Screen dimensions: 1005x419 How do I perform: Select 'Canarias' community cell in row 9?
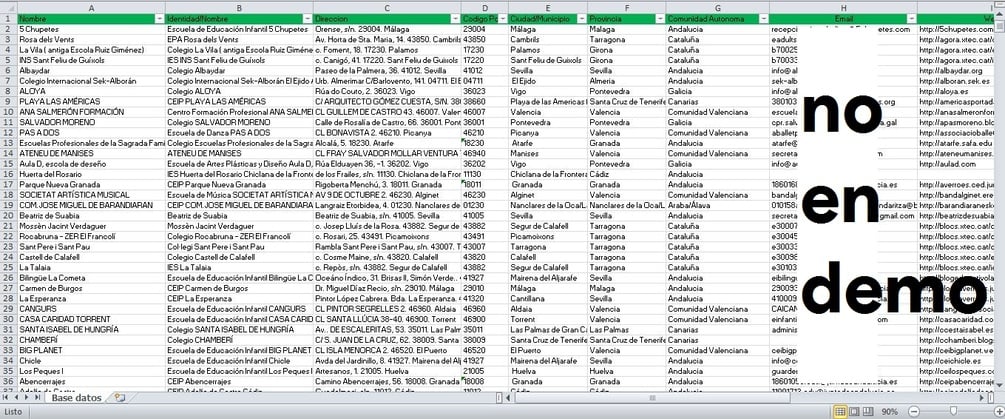tap(717, 102)
